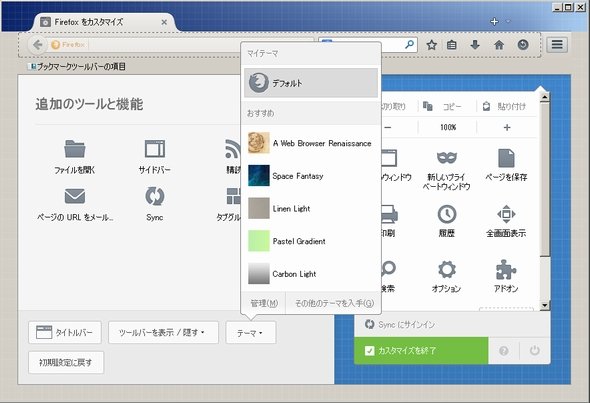This screenshot has height=403, width=590.
Task: Click the 100% zoom reset button
Action: [x=448, y=128]
